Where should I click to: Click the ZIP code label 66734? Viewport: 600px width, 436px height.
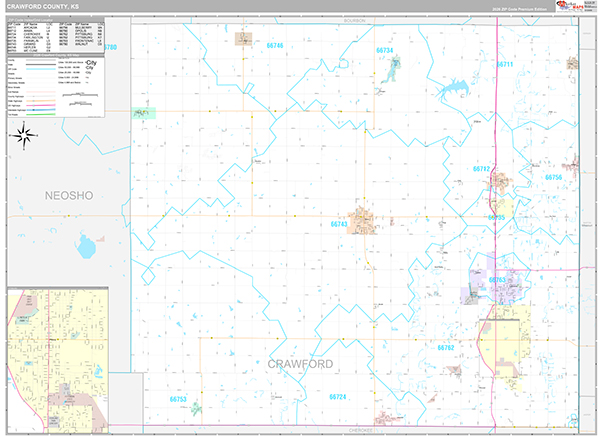point(385,51)
